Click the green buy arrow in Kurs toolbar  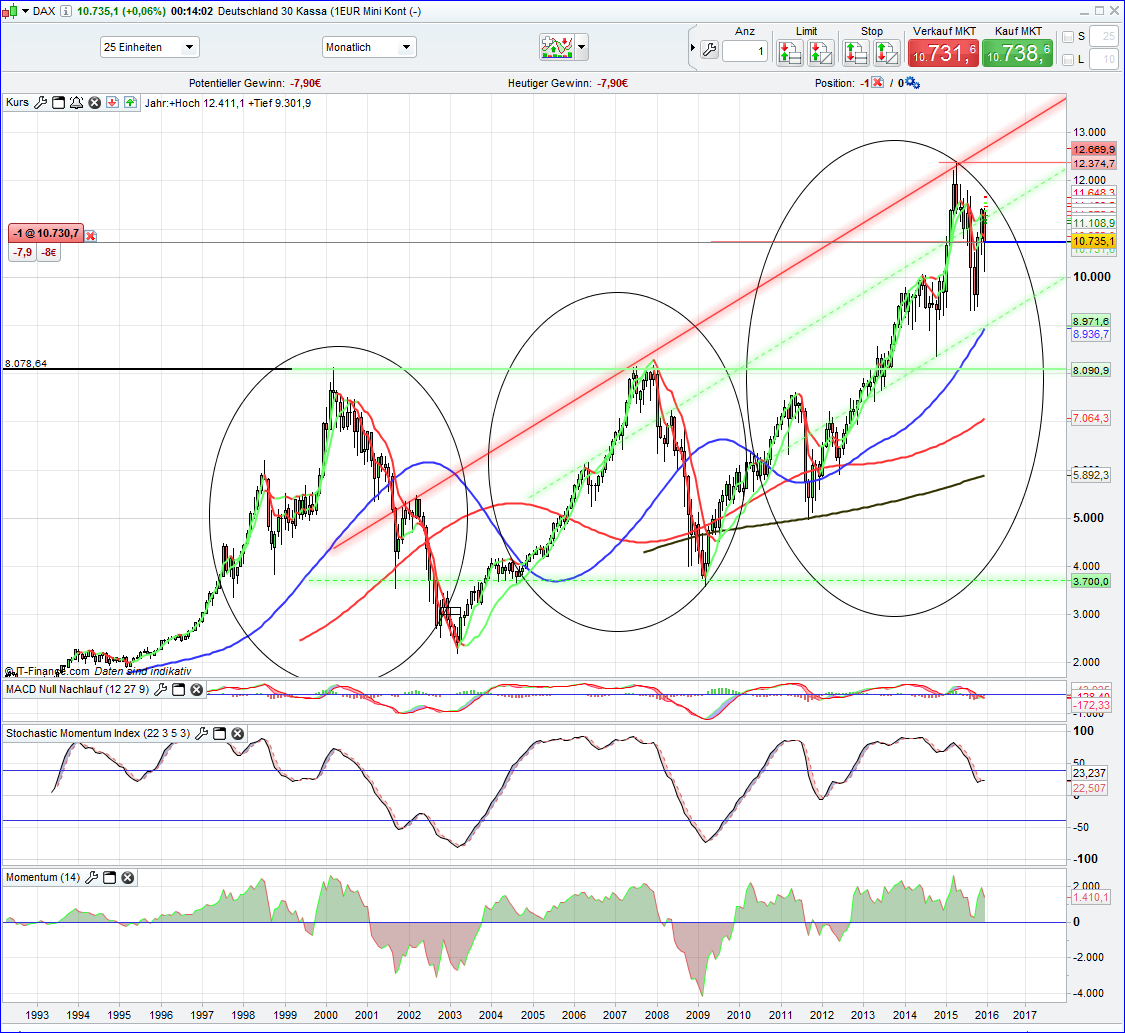pyautogui.click(x=130, y=102)
